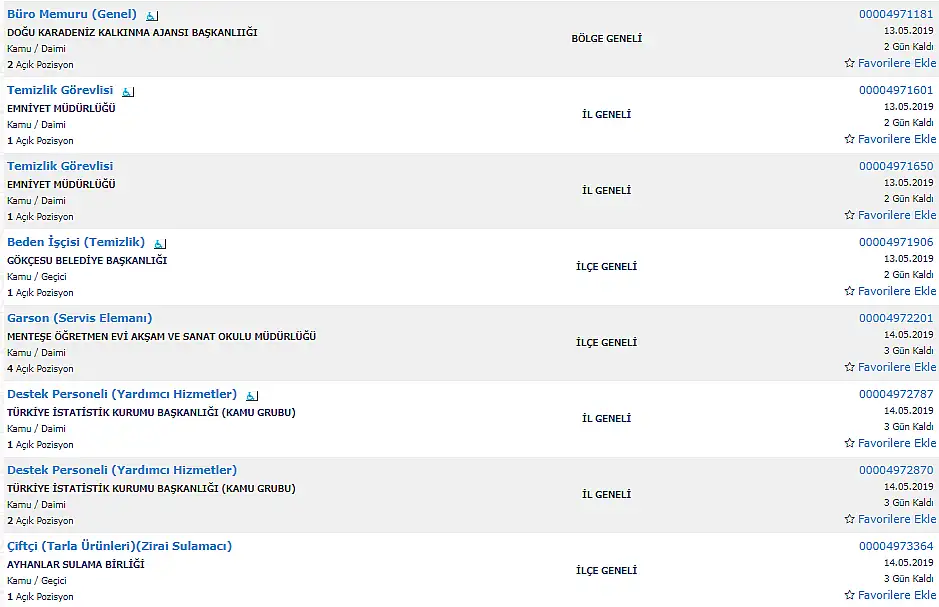
Task: Click disability icon next to Destek Personeli listing 00004972787
Action: click(x=252, y=396)
